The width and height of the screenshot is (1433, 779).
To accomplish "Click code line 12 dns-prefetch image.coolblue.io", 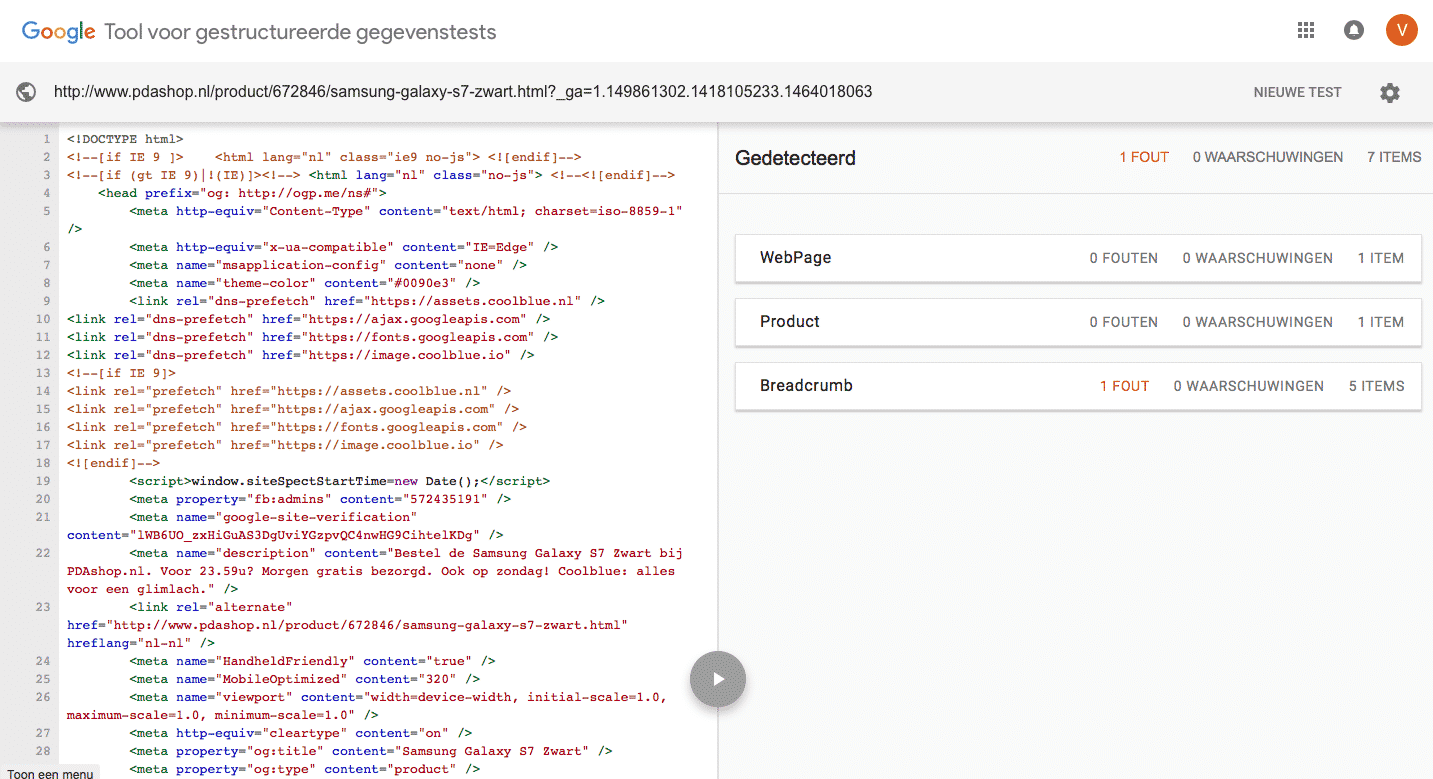I will 301,355.
